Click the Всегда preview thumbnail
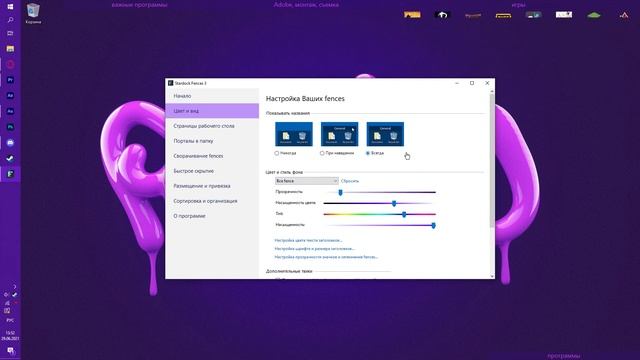640x360 pixels. point(385,134)
